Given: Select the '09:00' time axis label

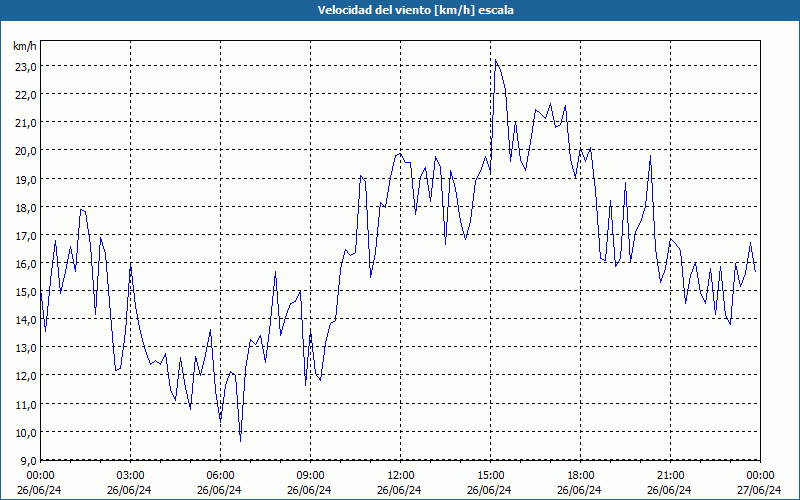Looking at the screenshot, I should point(309,476).
